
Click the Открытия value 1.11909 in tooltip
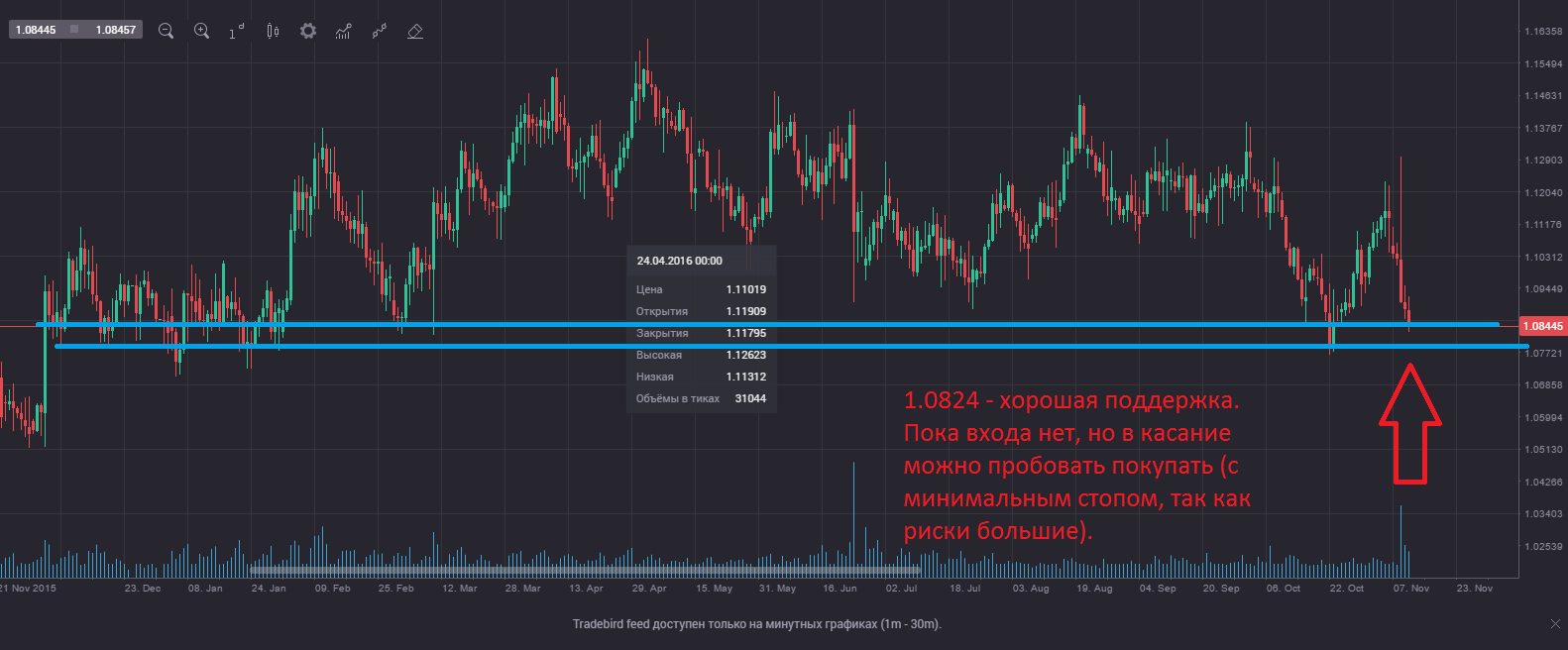click(x=746, y=312)
